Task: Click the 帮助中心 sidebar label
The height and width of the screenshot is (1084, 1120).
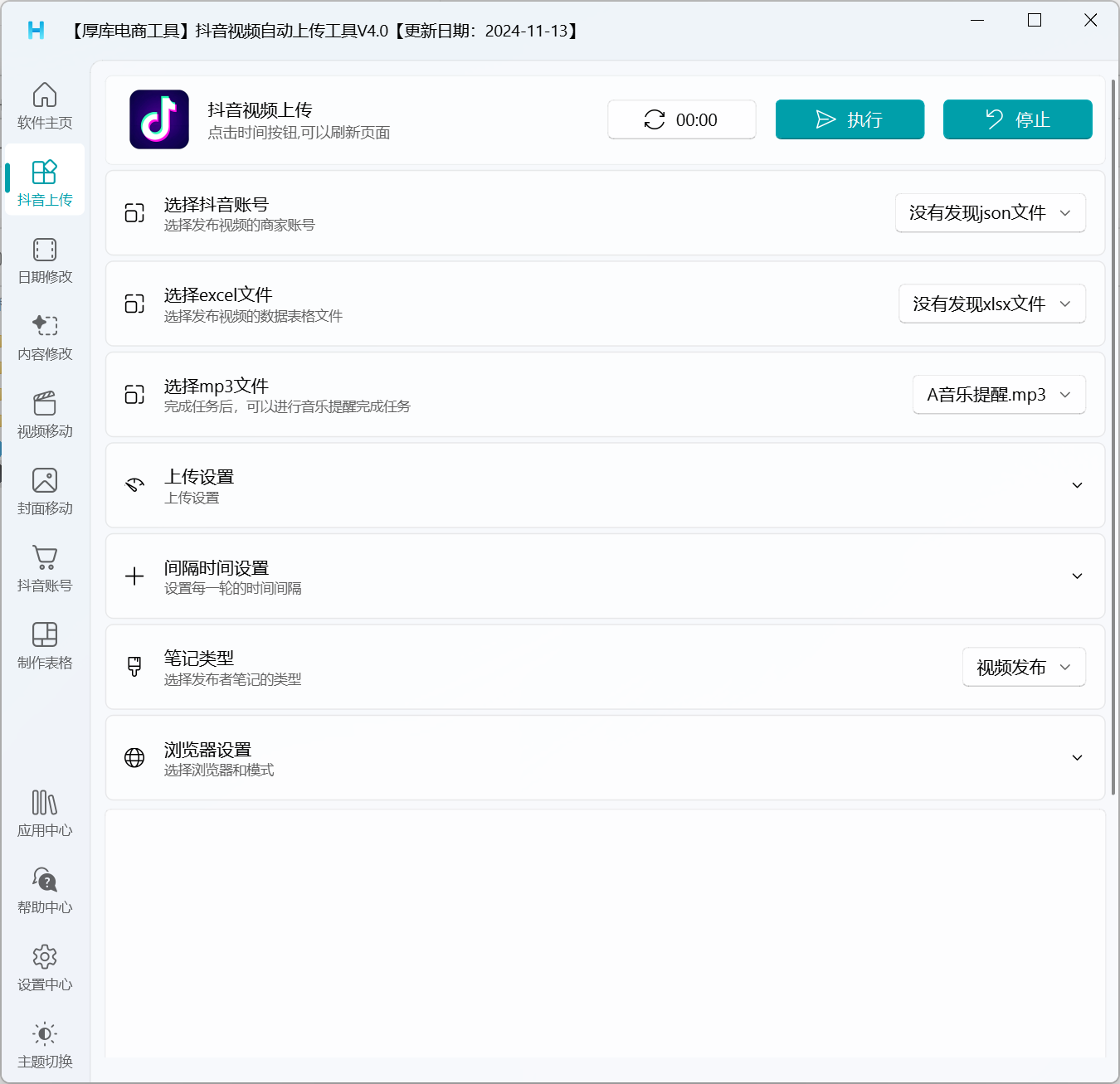Action: (45, 907)
